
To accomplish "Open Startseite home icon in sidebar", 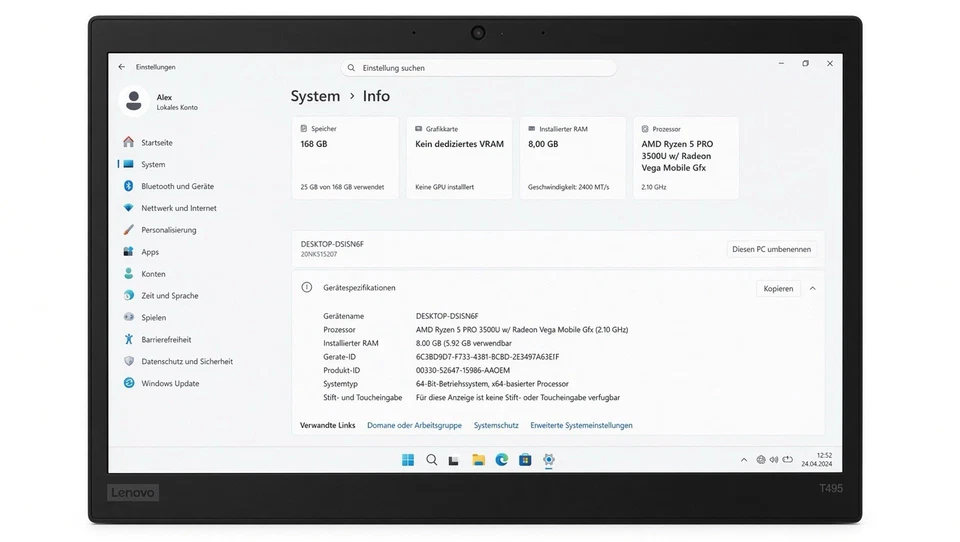I will [x=128, y=142].
